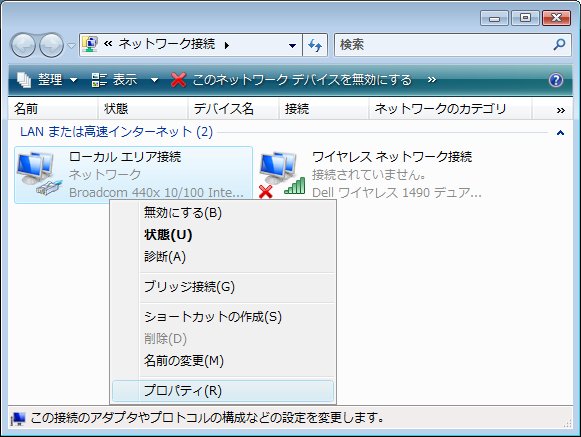Image resolution: width=581 pixels, height=437 pixels.
Task: Choose 無効にする(B) from the context menu
Action: tap(223, 213)
